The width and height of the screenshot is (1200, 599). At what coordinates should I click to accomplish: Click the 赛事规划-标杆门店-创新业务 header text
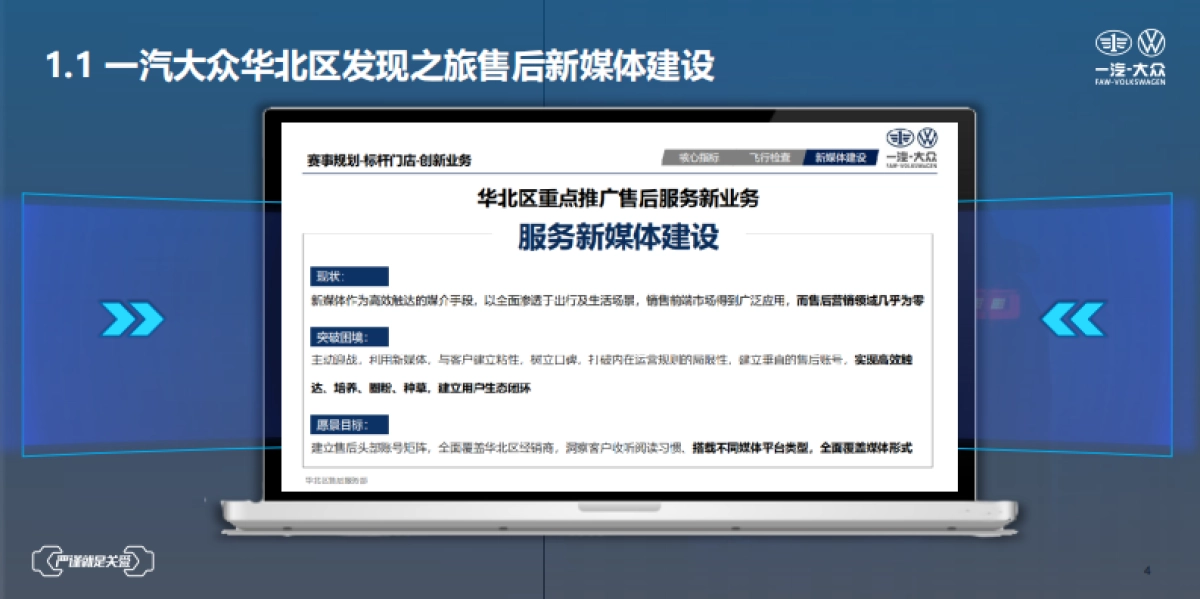coord(383,156)
